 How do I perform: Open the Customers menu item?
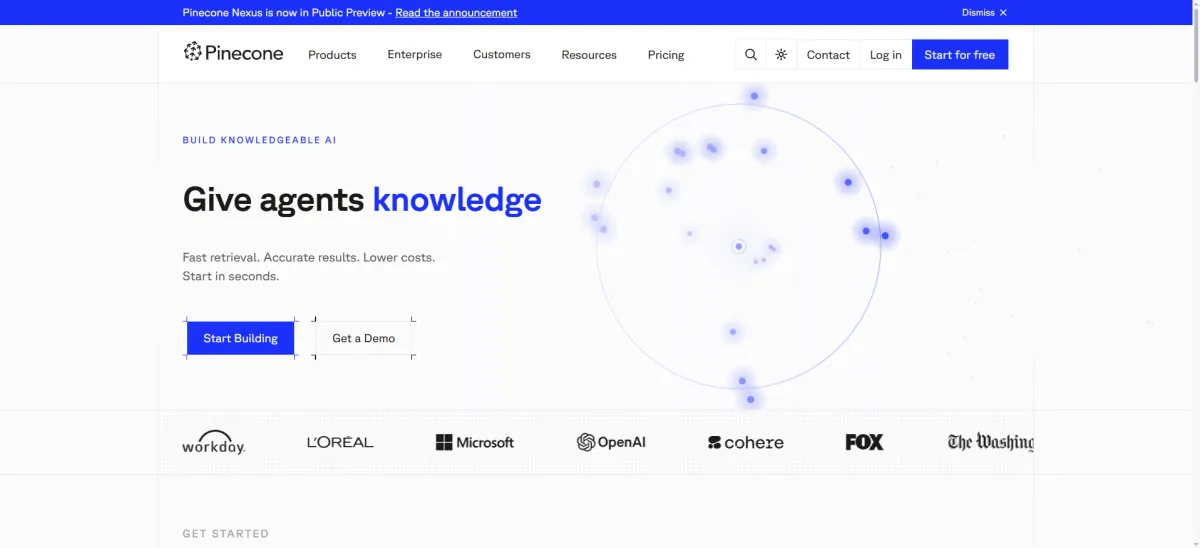pyautogui.click(x=502, y=55)
